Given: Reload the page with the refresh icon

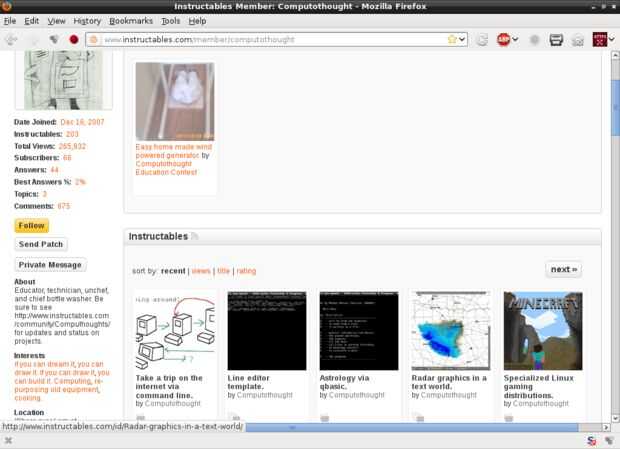Looking at the screenshot, I should (x=482, y=40).
